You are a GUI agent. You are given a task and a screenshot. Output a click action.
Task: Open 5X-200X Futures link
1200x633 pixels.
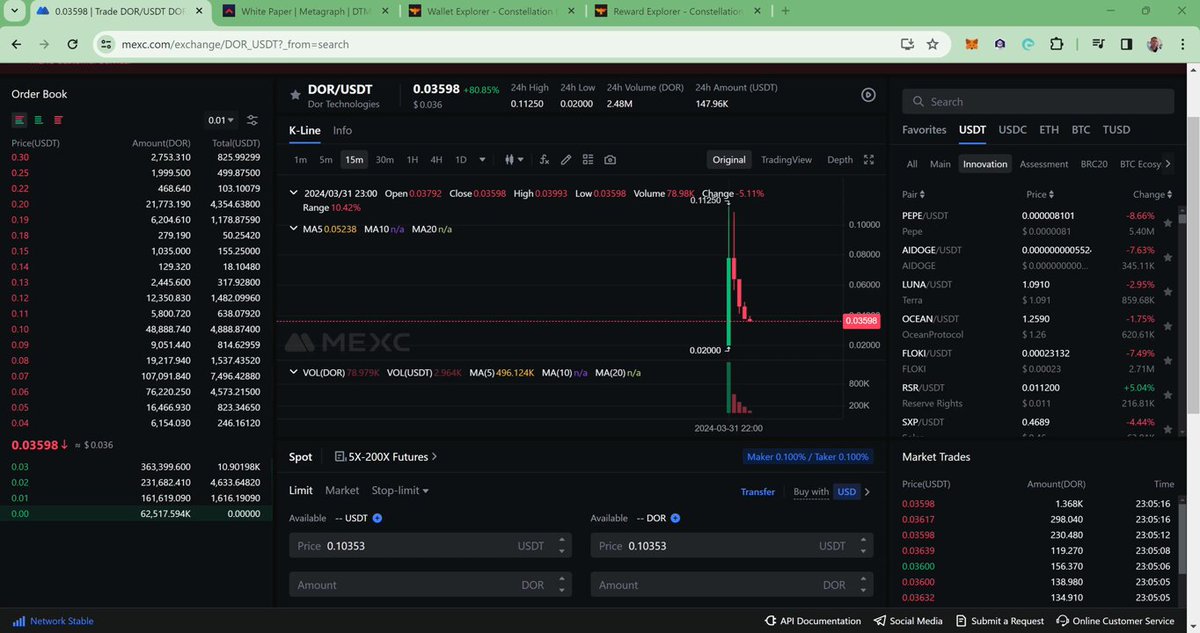386,457
